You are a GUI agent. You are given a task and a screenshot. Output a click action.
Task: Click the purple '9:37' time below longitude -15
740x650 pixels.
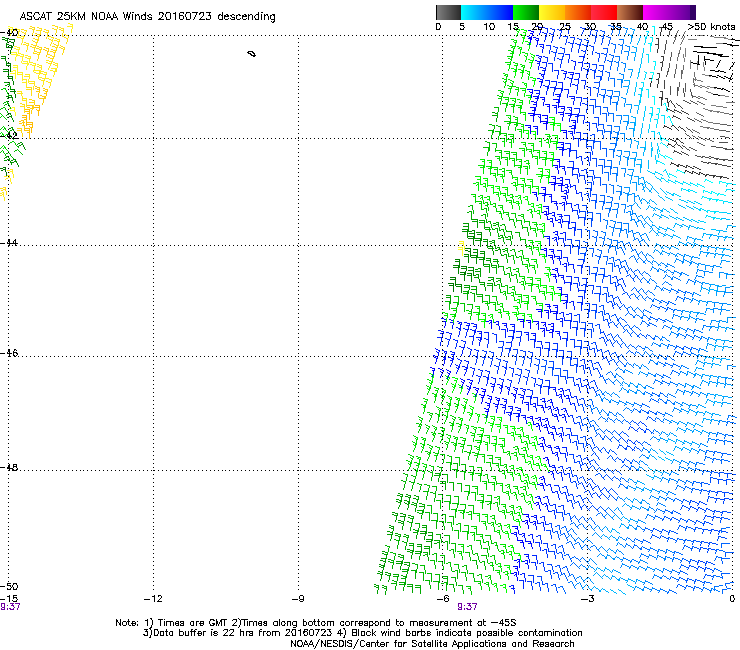pos(10,607)
